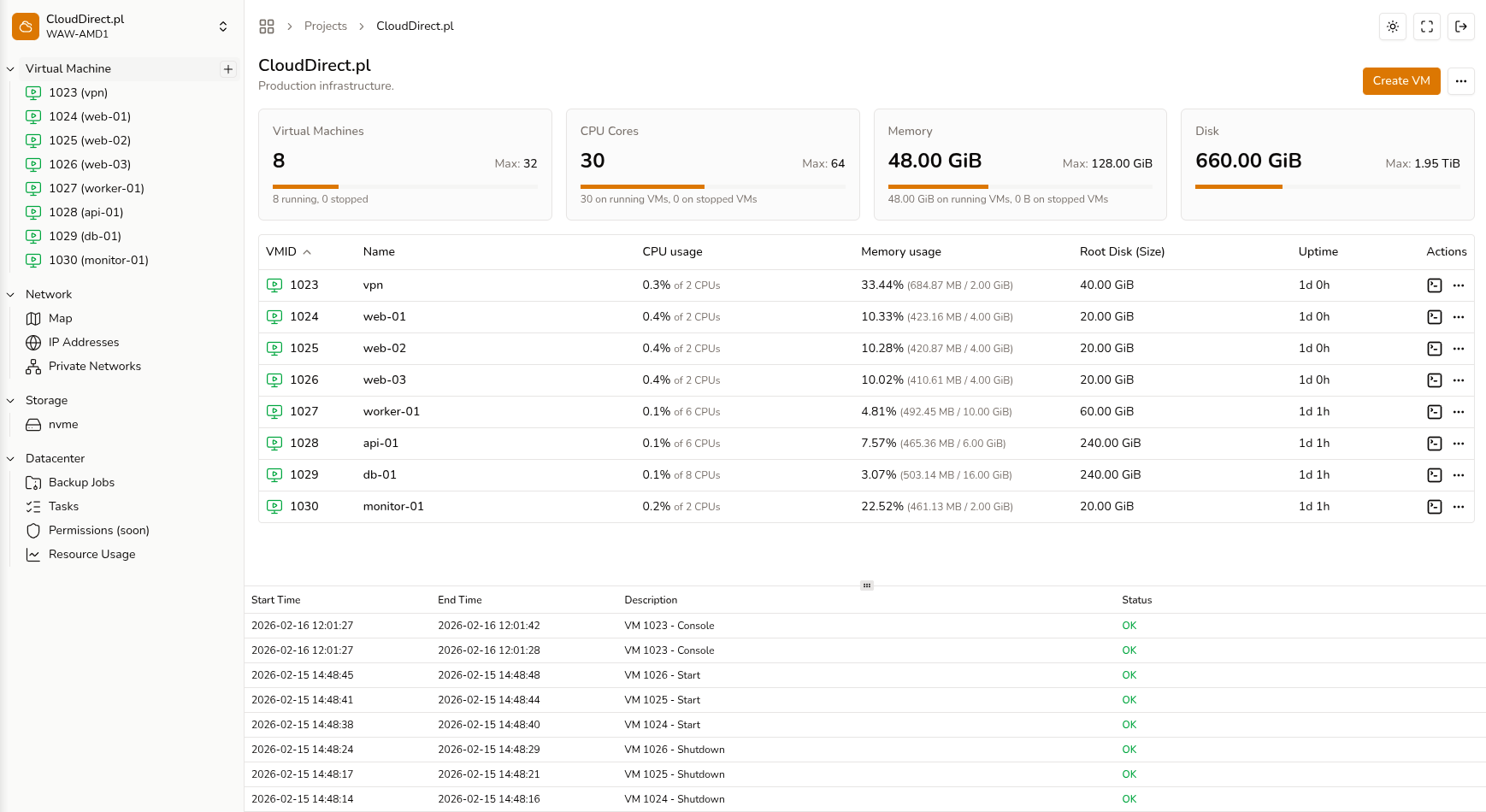Screen dimensions: 1486x812
Task: Toggle VMID column sort order
Action: 288,251
